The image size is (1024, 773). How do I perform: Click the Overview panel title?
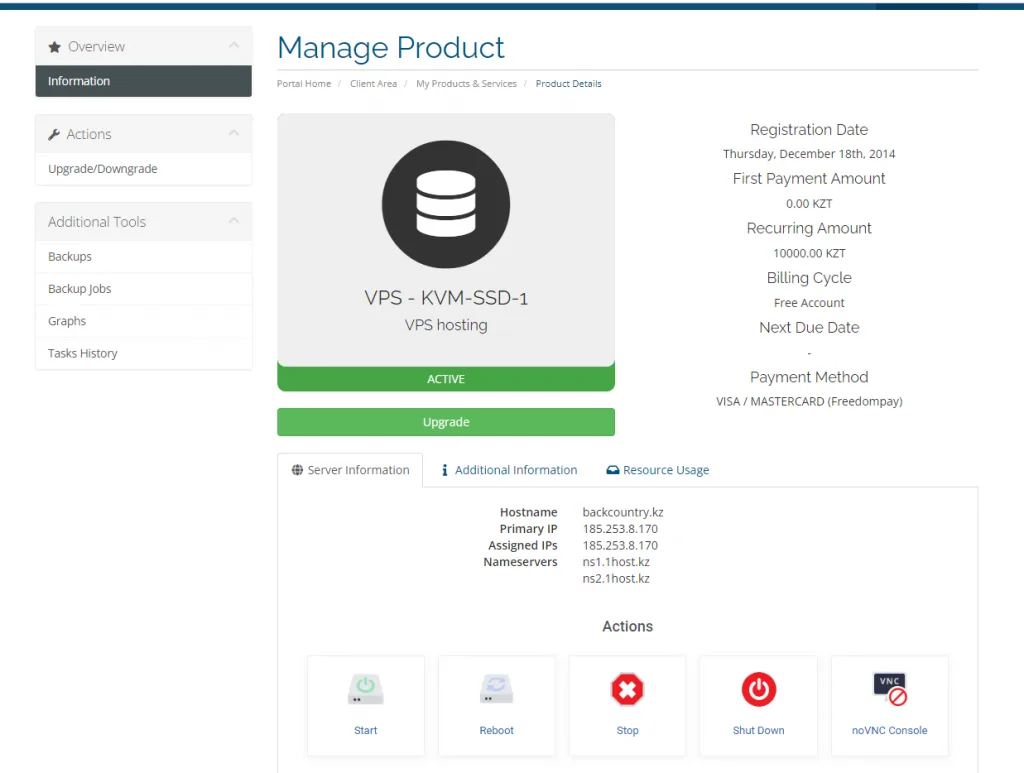(97, 47)
